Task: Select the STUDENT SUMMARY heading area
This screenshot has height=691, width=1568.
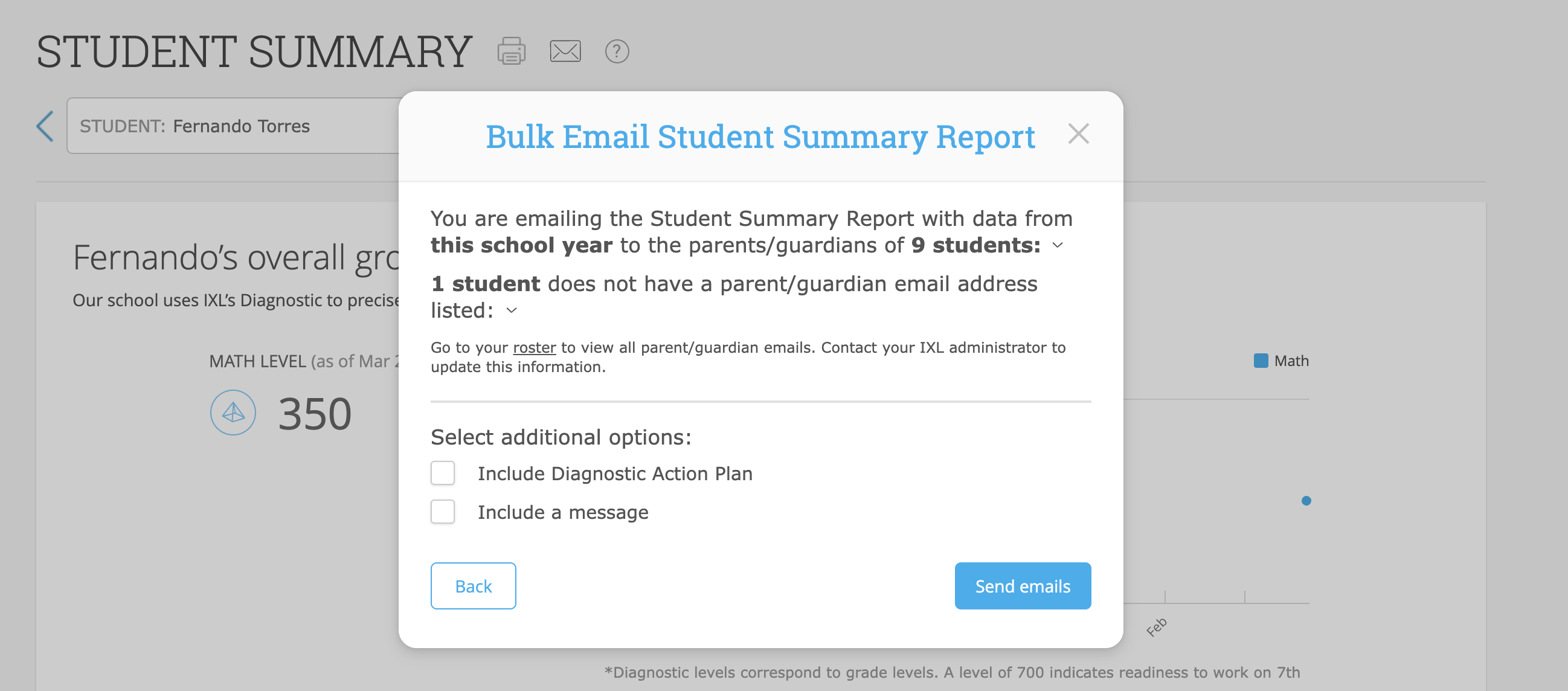Action: tap(253, 51)
